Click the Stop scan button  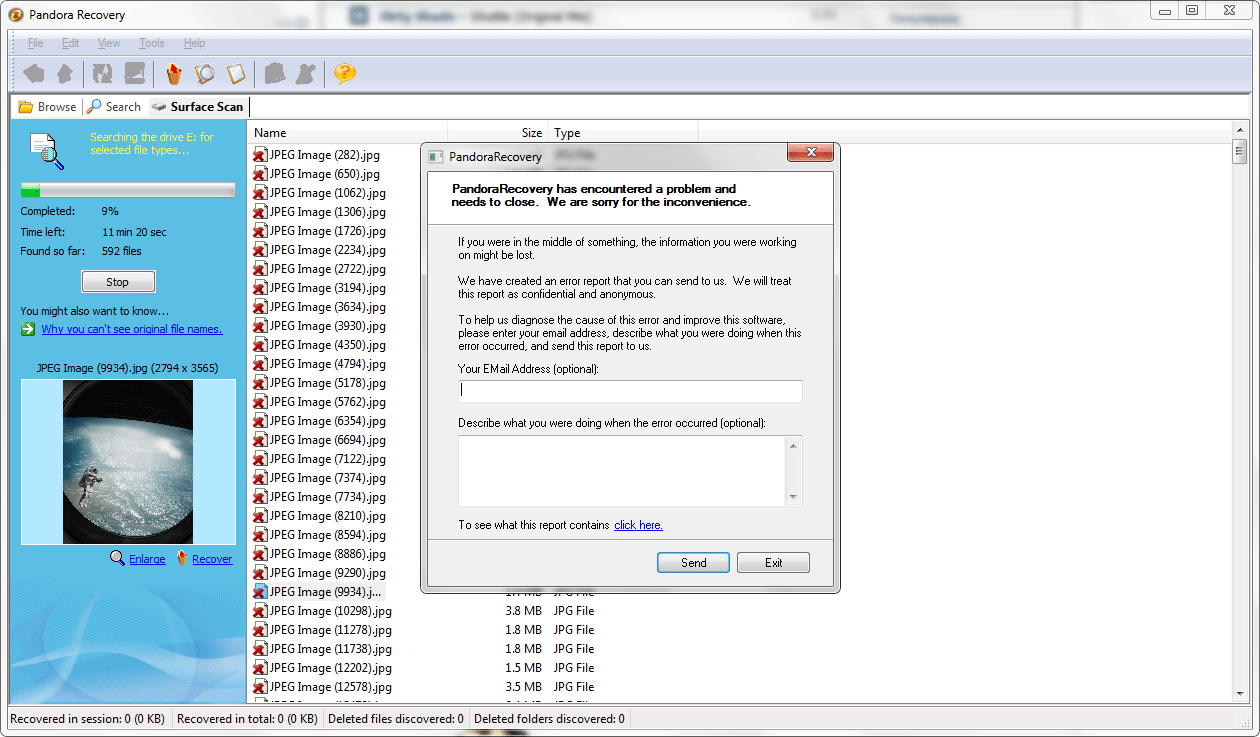118,282
